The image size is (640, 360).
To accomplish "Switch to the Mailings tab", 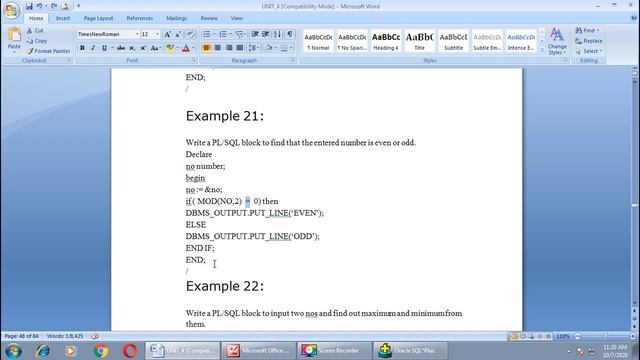I will pos(177,18).
